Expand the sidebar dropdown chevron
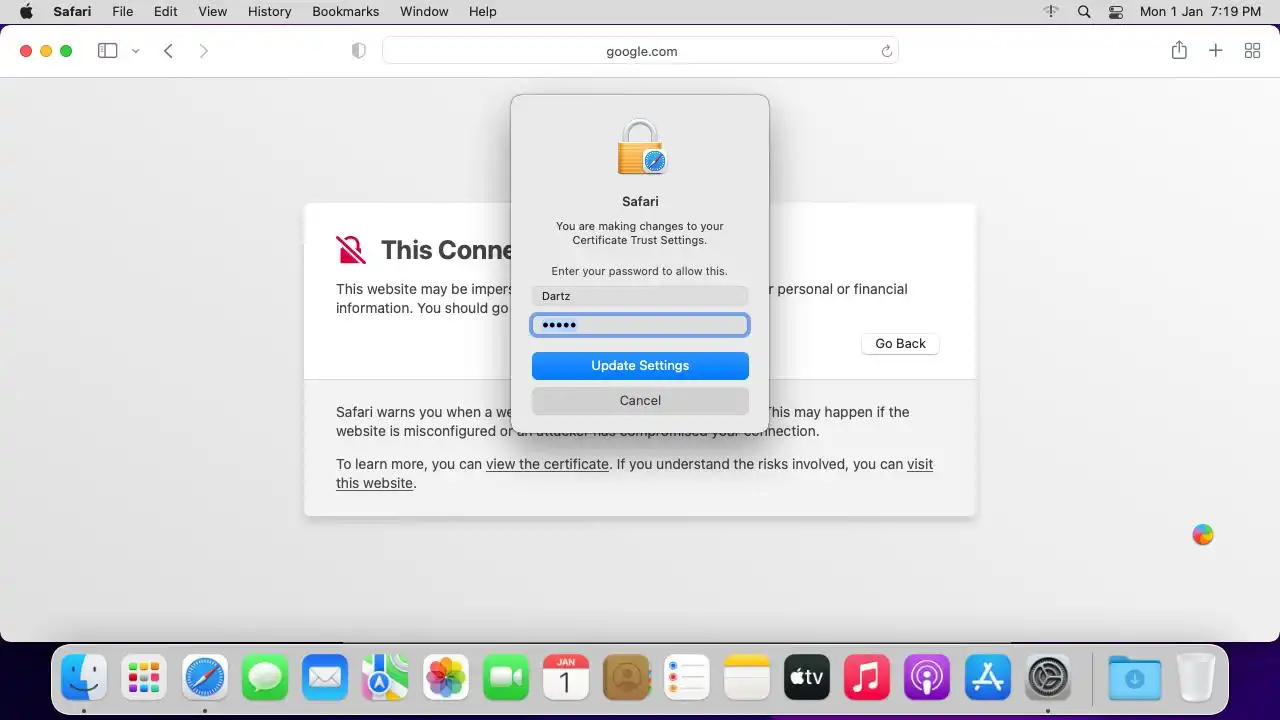Image resolution: width=1280 pixels, height=720 pixels. (x=135, y=51)
